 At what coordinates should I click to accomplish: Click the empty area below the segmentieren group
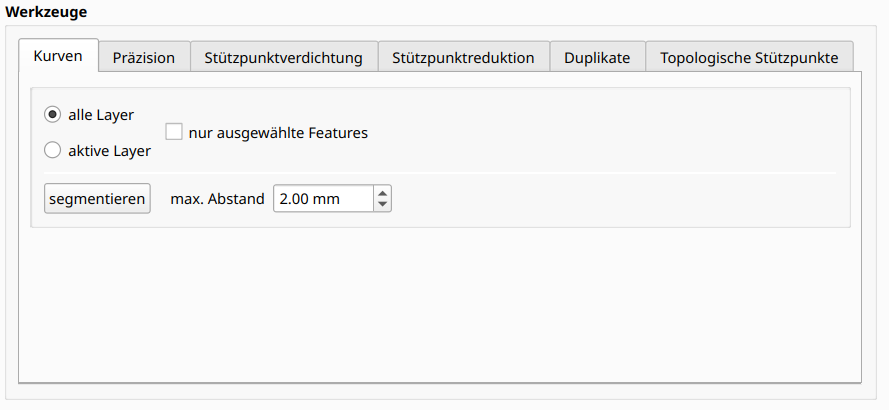pyautogui.click(x=440, y=300)
